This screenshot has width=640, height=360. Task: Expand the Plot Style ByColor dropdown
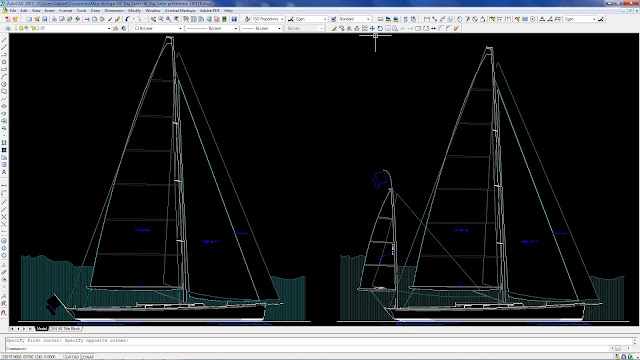coord(321,28)
